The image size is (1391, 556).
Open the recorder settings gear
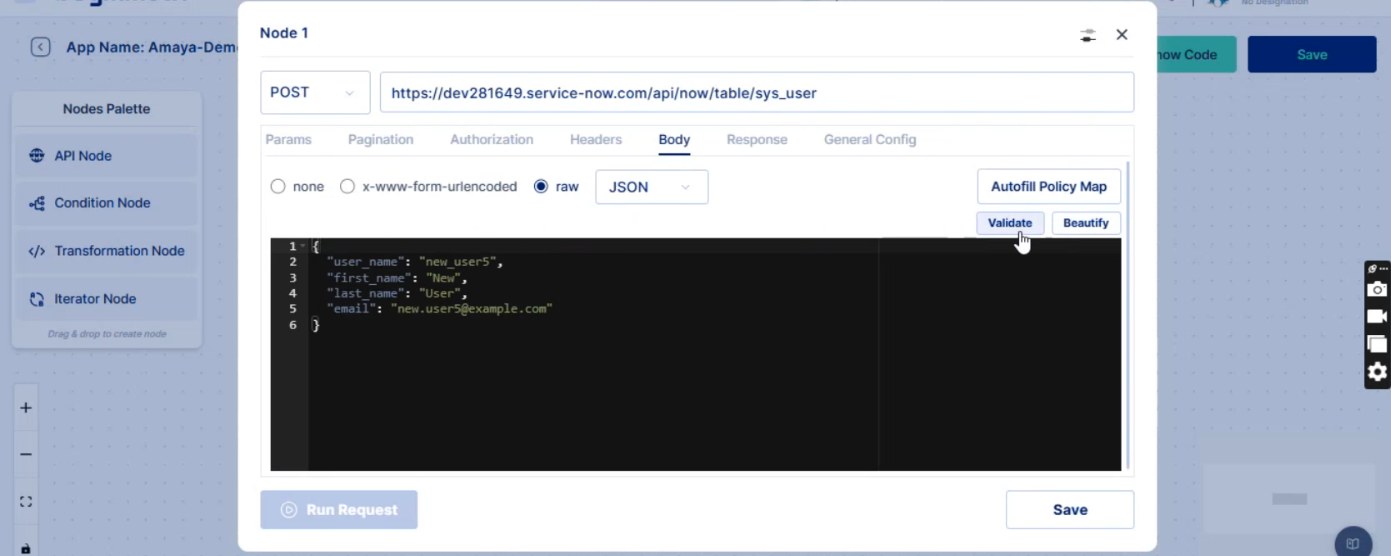pyautogui.click(x=1377, y=372)
